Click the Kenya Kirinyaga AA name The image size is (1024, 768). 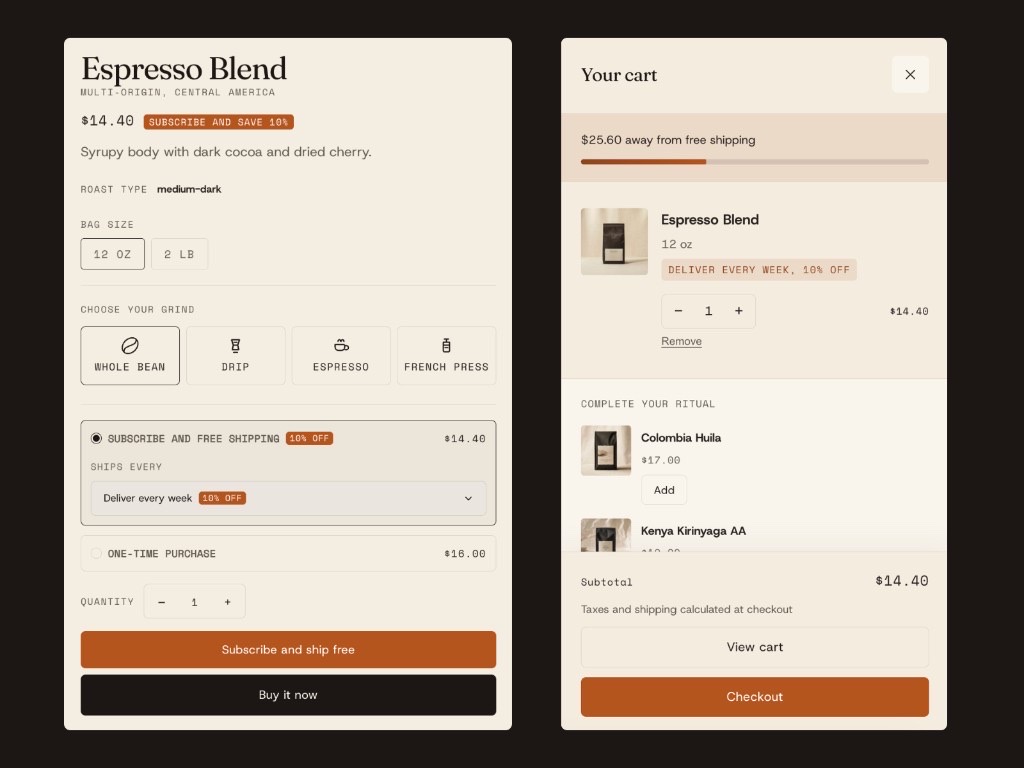[693, 531]
